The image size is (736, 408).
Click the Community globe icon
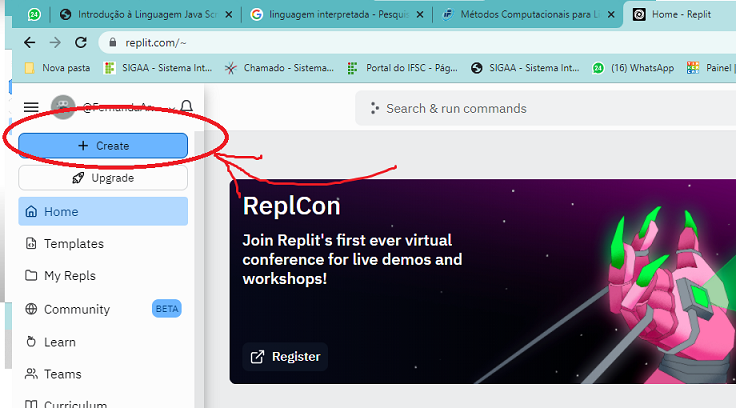pyautogui.click(x=31, y=310)
